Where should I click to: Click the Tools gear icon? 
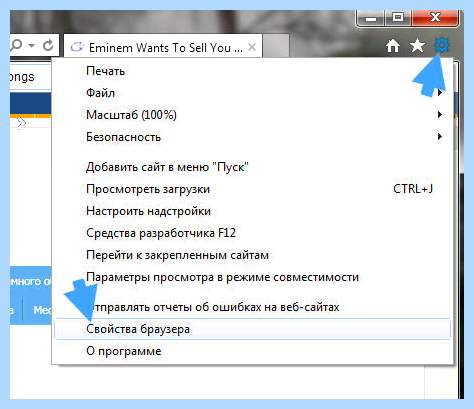[x=442, y=45]
